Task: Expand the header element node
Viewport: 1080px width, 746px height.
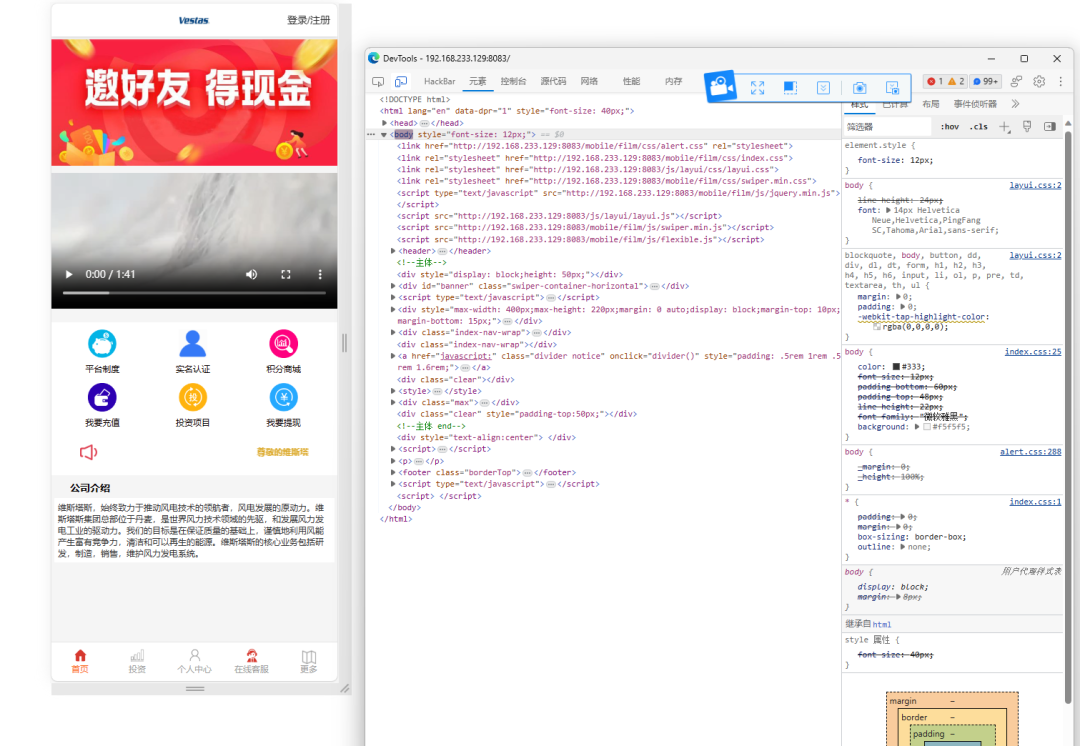Action: pyautogui.click(x=393, y=251)
